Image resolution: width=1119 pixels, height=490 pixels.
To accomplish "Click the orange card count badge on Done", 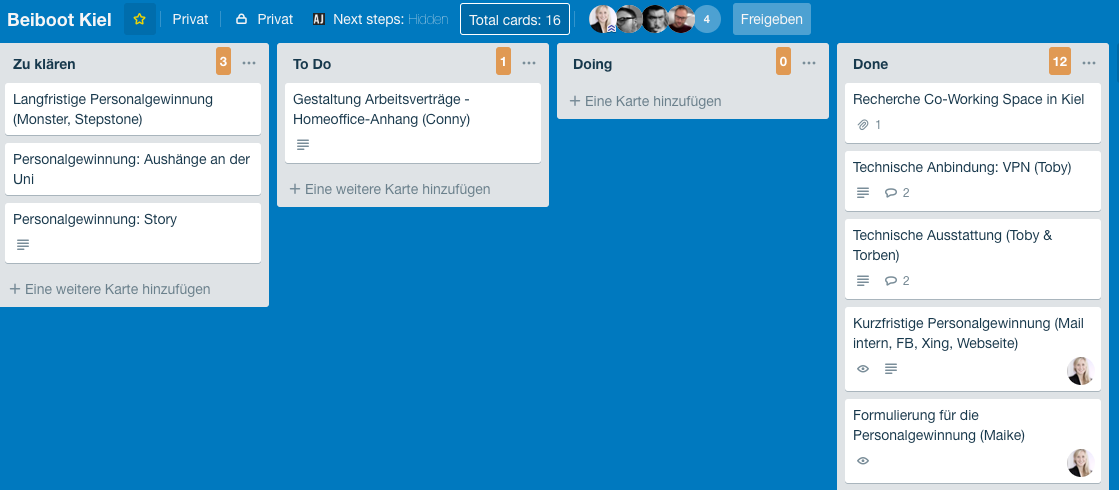I will click(1060, 62).
